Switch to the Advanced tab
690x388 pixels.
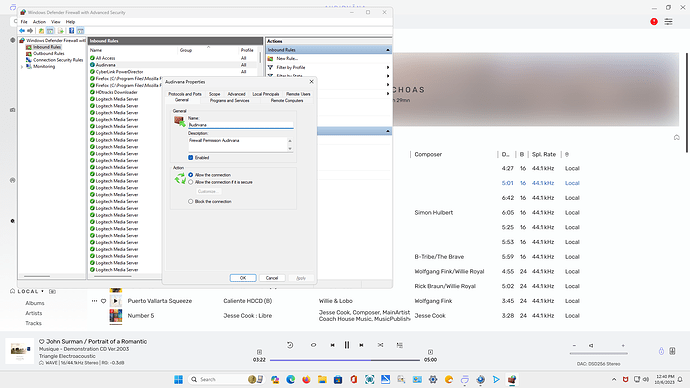[x=236, y=94]
